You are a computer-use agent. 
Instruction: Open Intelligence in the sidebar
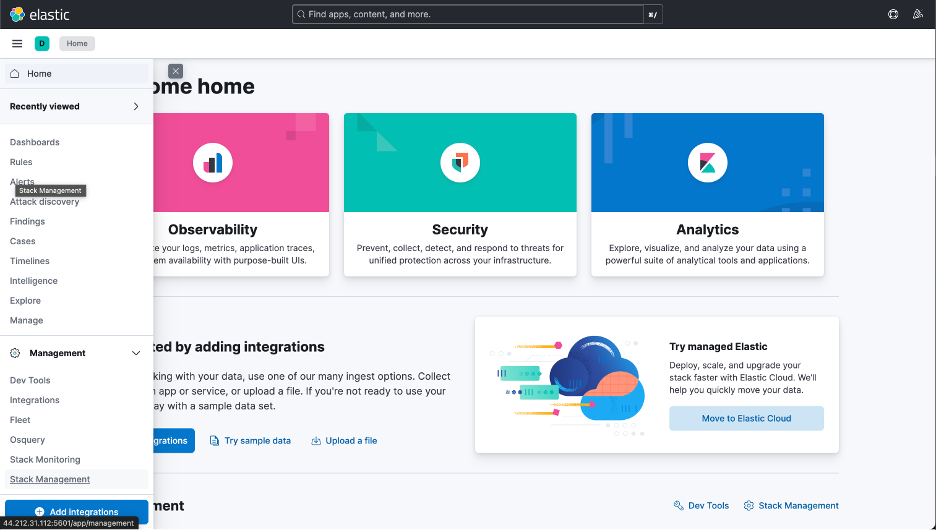point(33,281)
